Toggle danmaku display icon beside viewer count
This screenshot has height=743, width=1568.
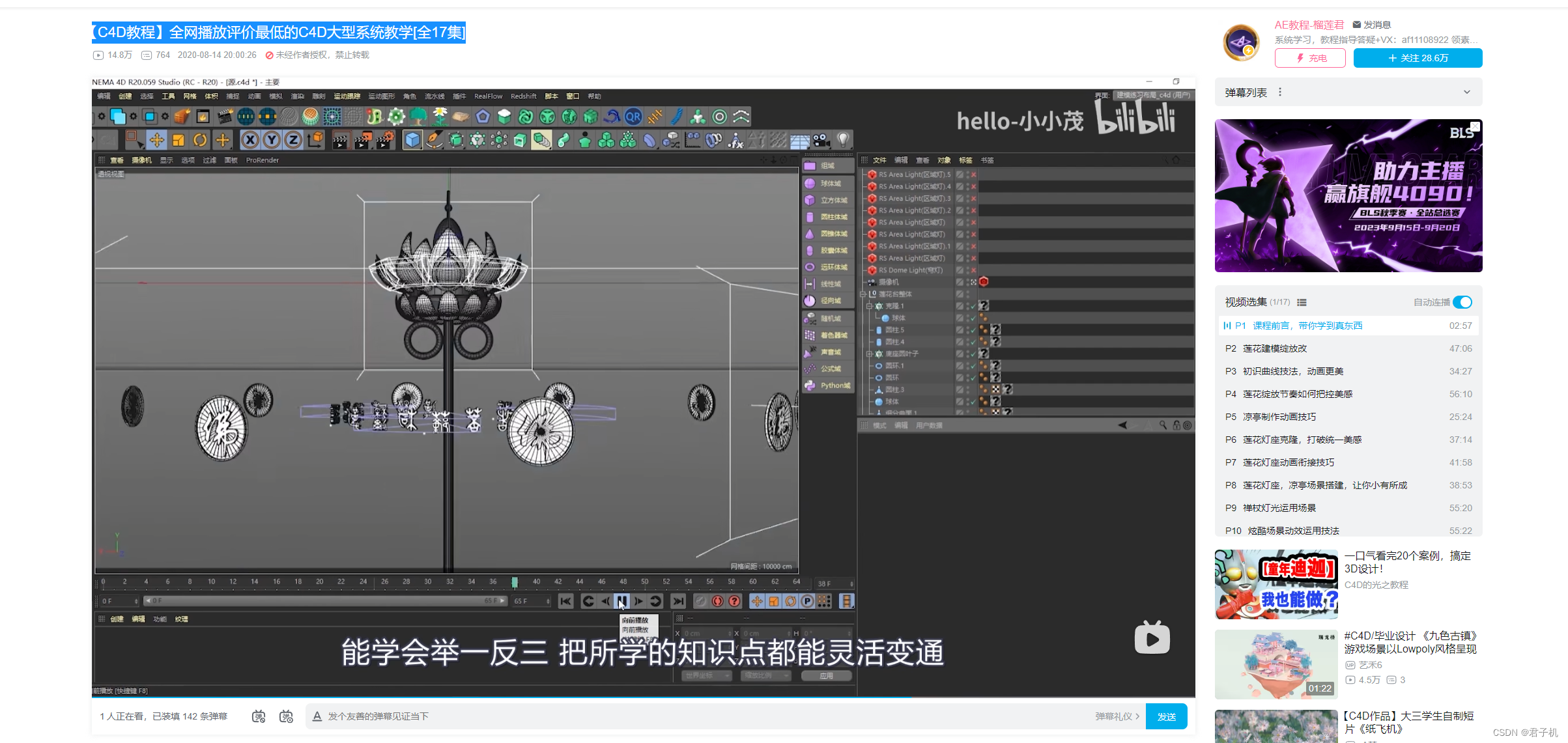[259, 716]
